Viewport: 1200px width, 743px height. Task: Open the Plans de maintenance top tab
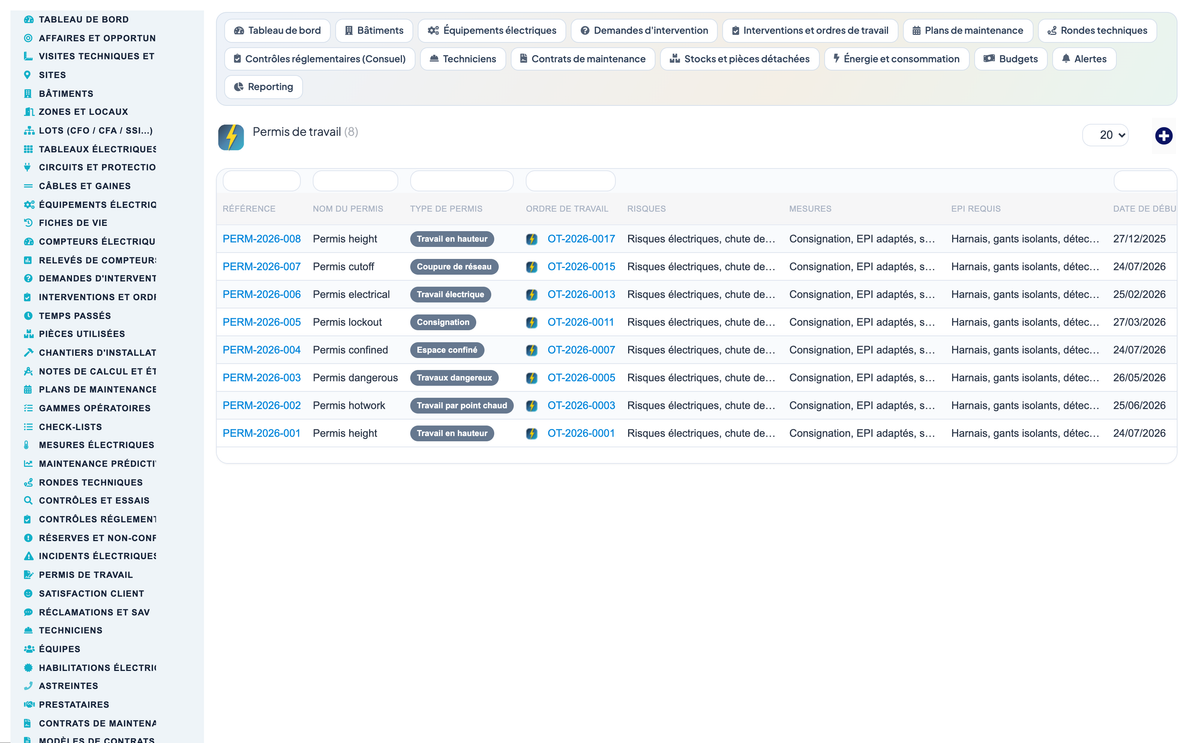pyautogui.click(x=968, y=31)
